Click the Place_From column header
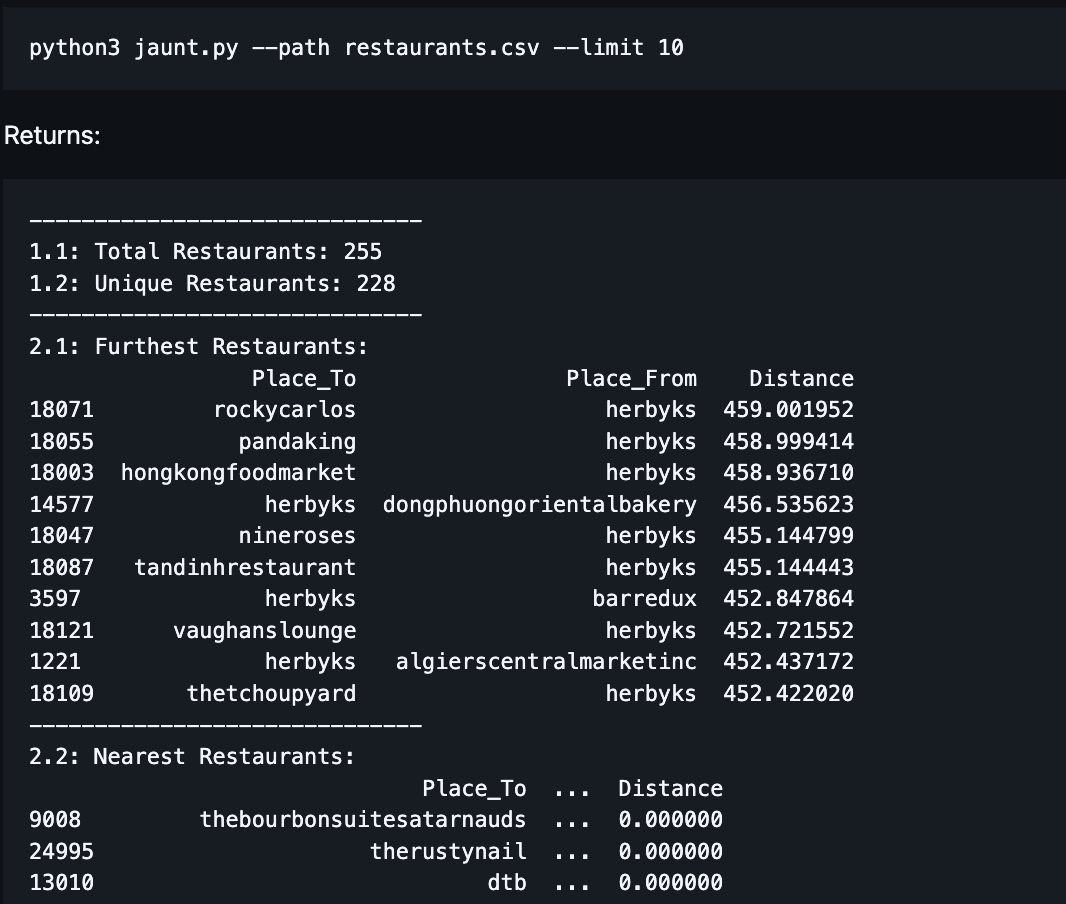The width and height of the screenshot is (1066, 904). click(x=631, y=378)
